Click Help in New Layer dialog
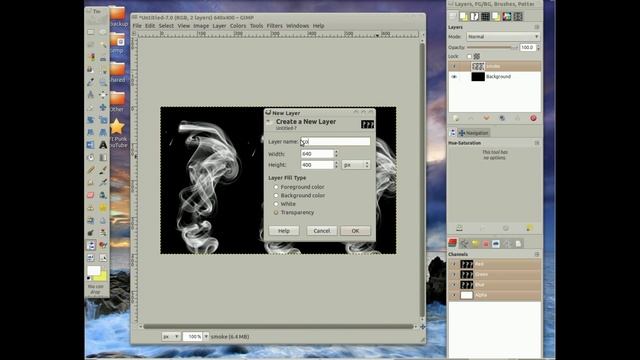640x360 pixels. coord(284,231)
